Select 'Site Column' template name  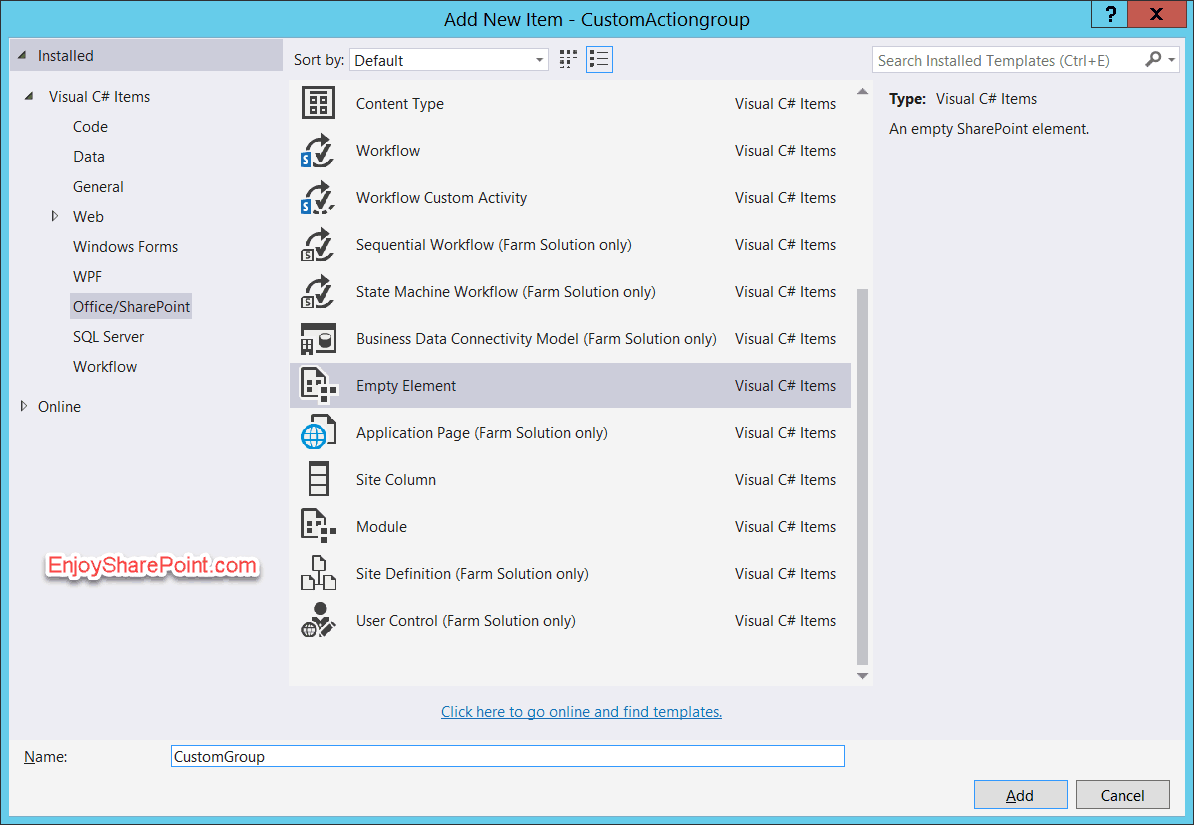click(x=396, y=480)
